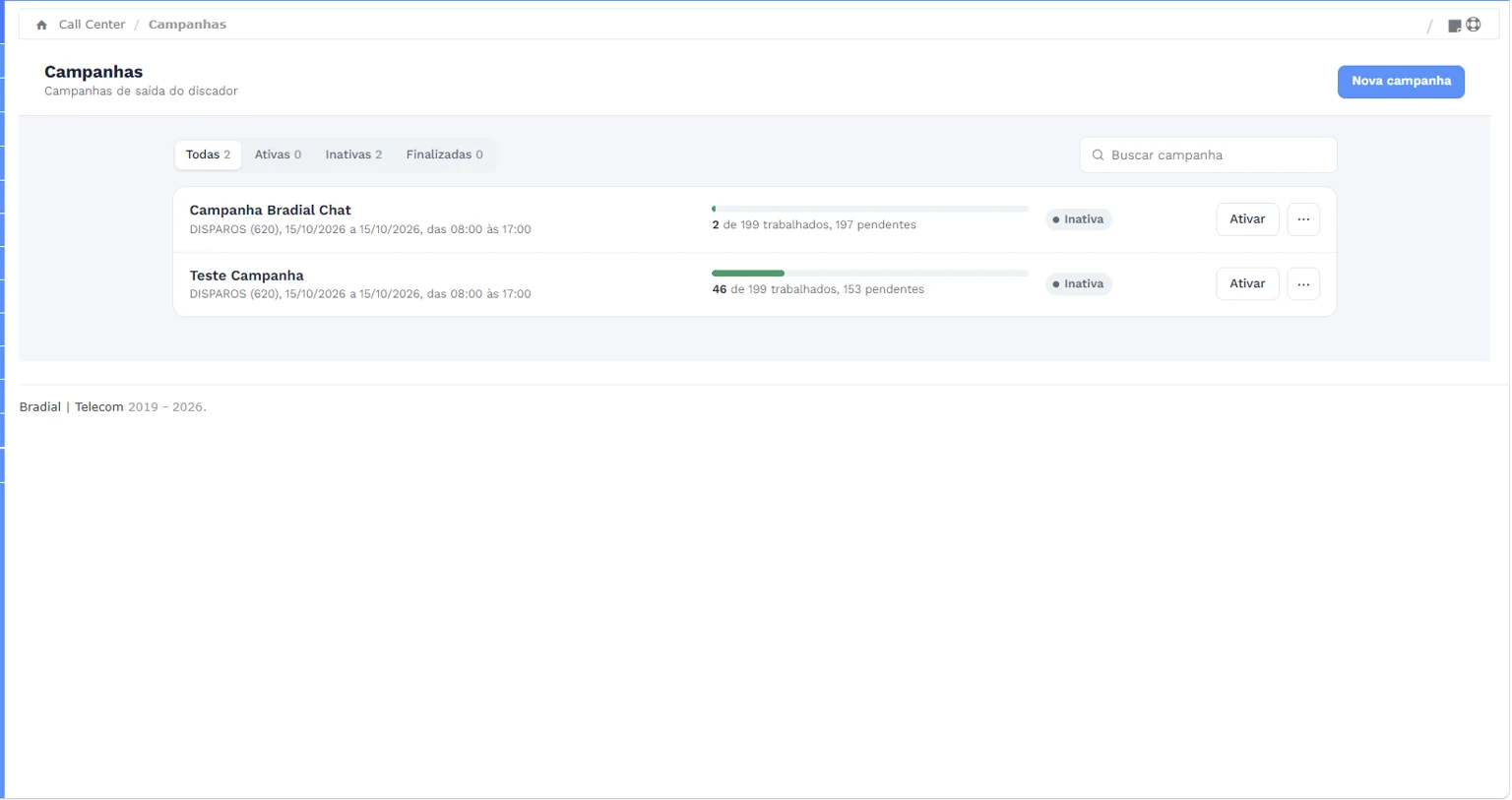Select the Todas tab
The height and width of the screenshot is (800, 1512).
pos(208,154)
